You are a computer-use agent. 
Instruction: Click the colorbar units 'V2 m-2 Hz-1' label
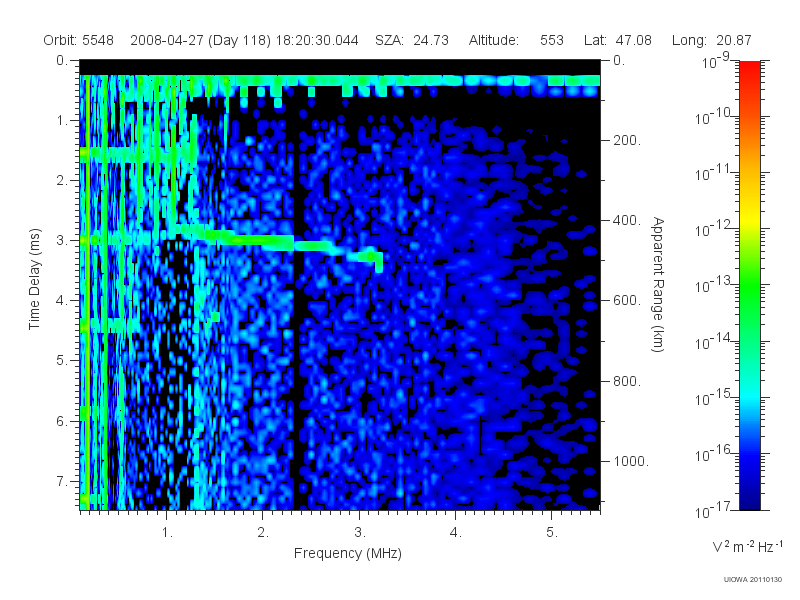tap(747, 546)
